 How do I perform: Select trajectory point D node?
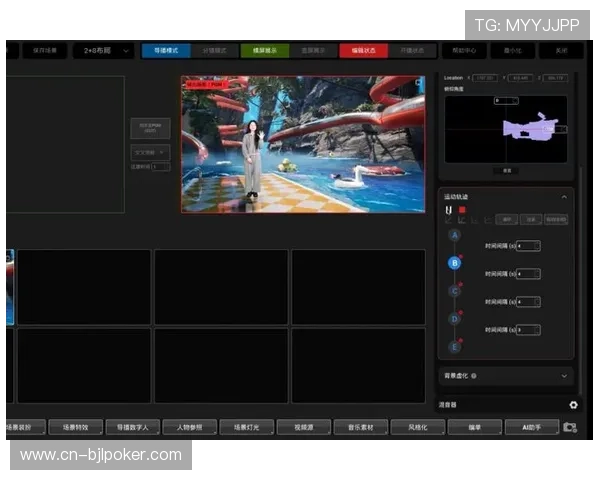(x=455, y=319)
